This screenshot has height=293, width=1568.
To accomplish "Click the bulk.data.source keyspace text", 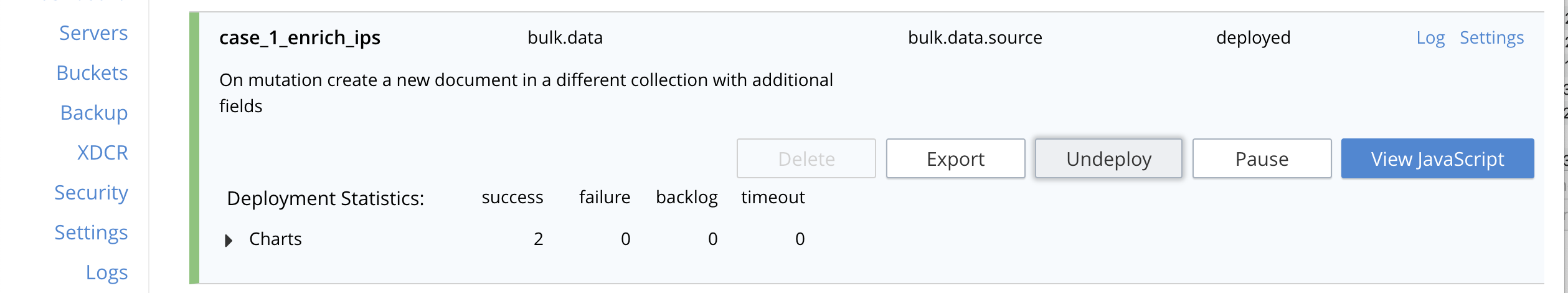I will 975,38.
